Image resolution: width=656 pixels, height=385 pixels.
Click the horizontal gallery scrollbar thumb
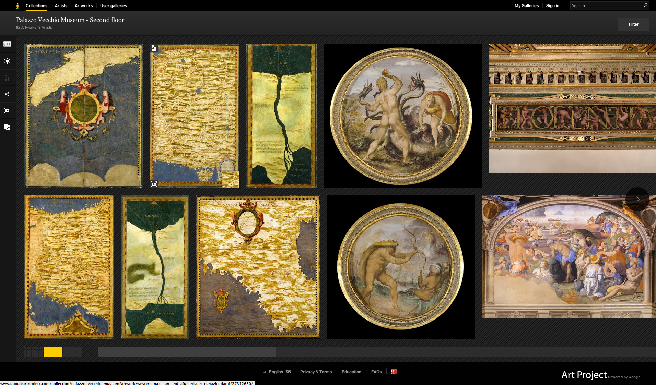[187, 352]
